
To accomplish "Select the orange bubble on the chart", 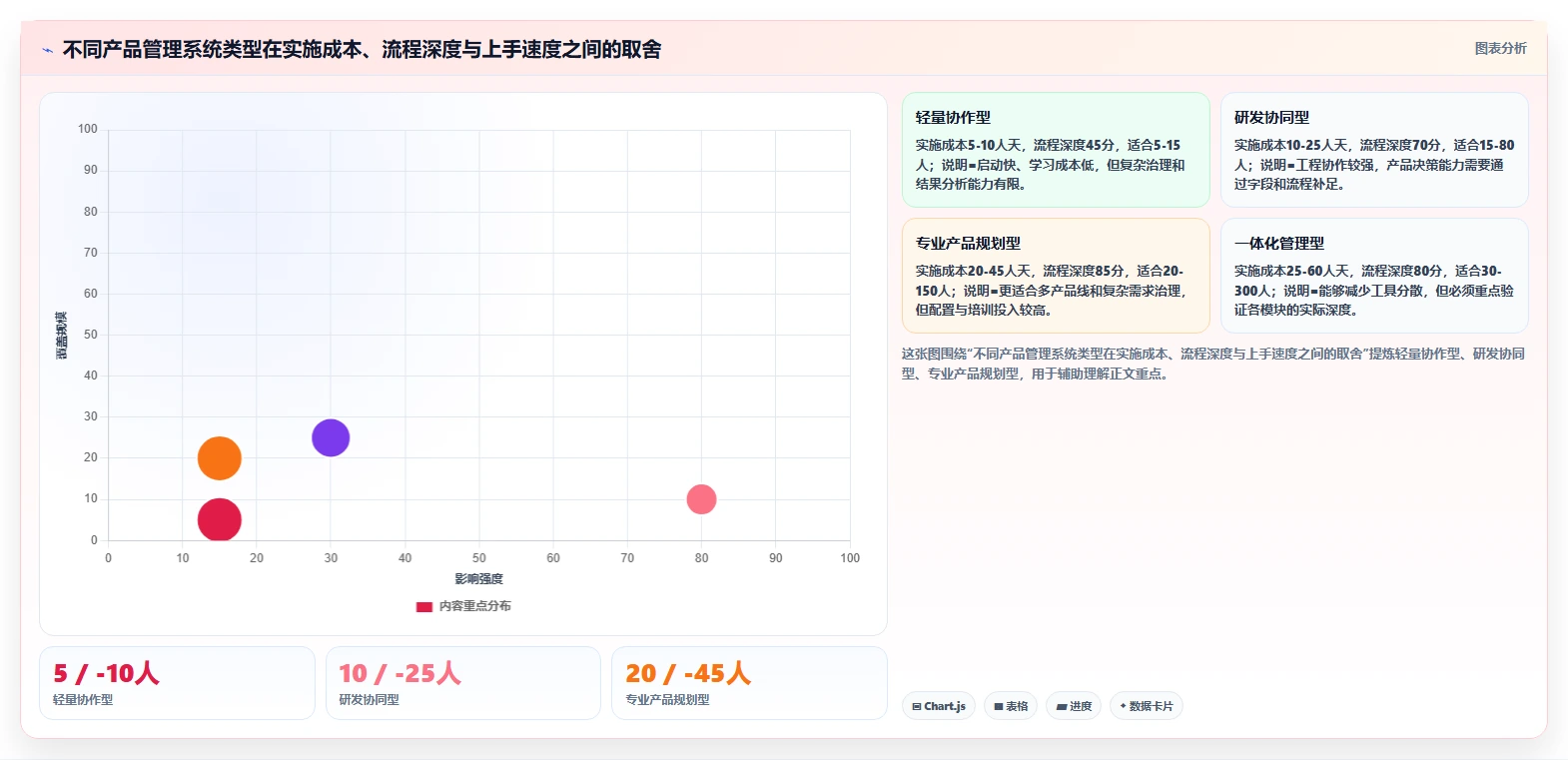I will click(x=220, y=458).
